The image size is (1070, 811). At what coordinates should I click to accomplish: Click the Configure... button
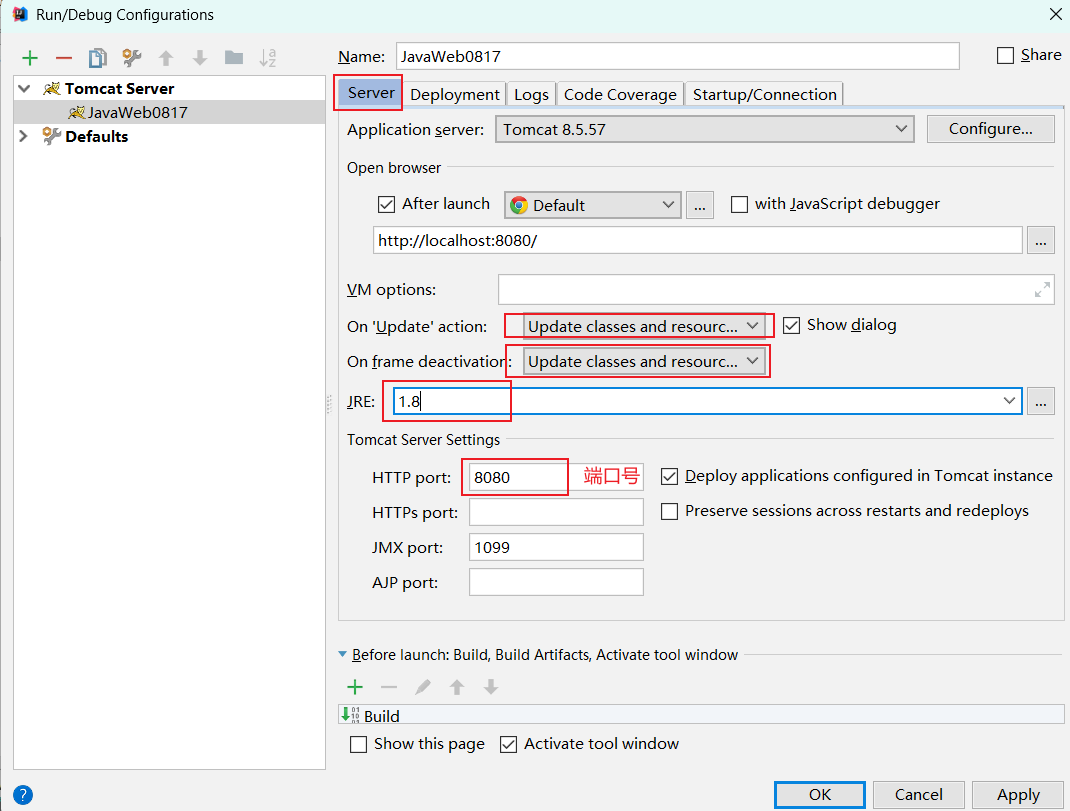tap(990, 129)
